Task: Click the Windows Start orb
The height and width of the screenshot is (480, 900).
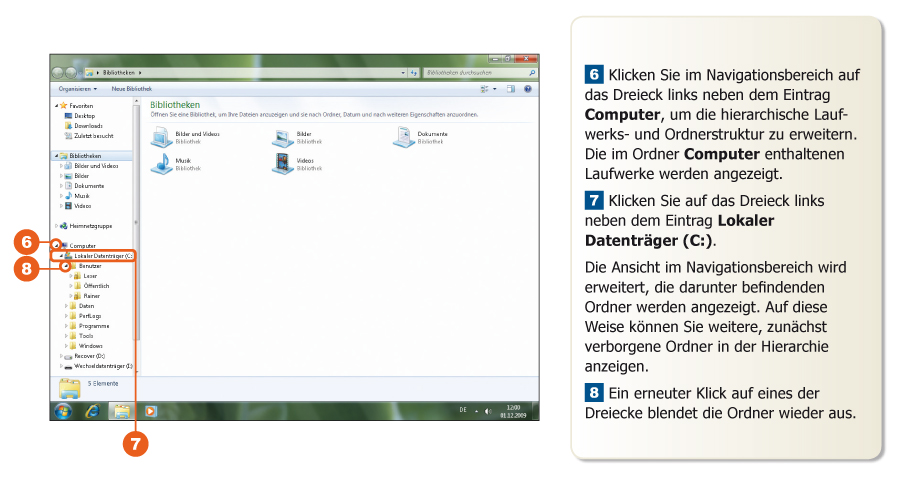Action: coord(63,410)
